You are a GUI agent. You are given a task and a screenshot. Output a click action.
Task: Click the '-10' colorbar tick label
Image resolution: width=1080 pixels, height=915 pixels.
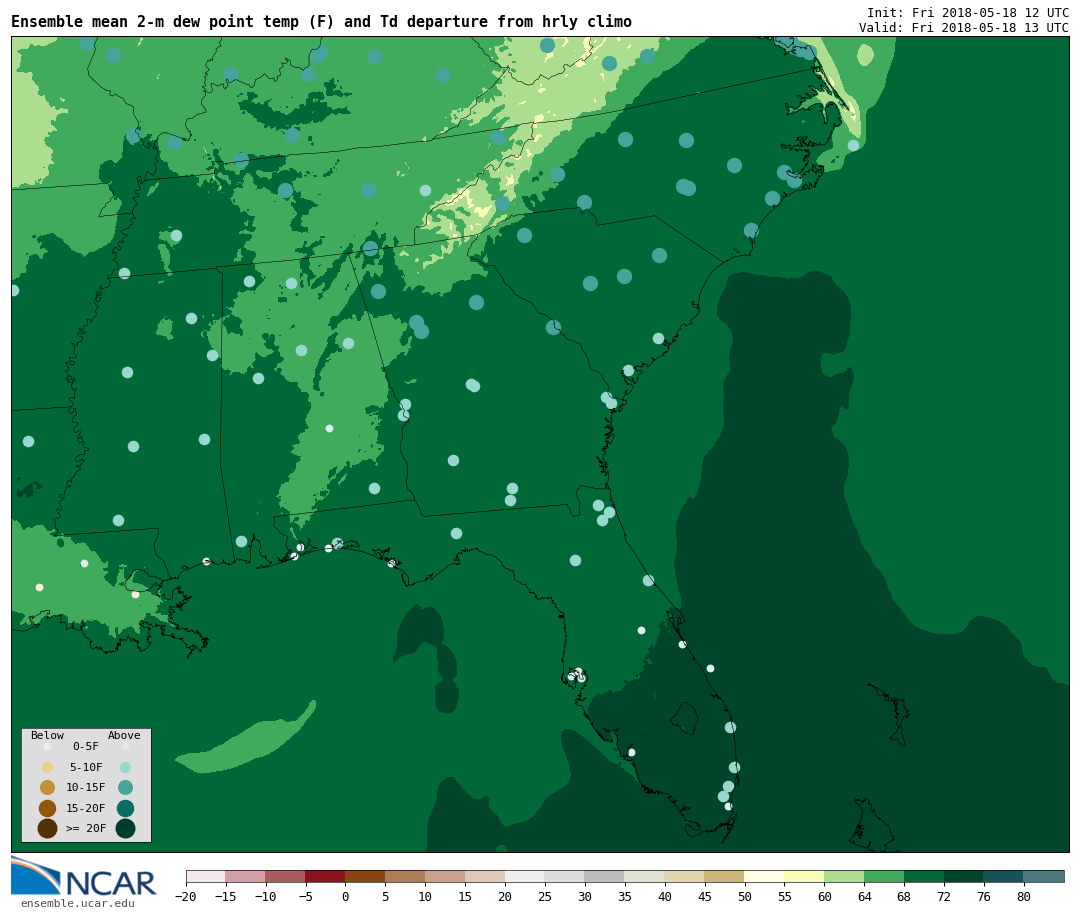click(x=265, y=896)
